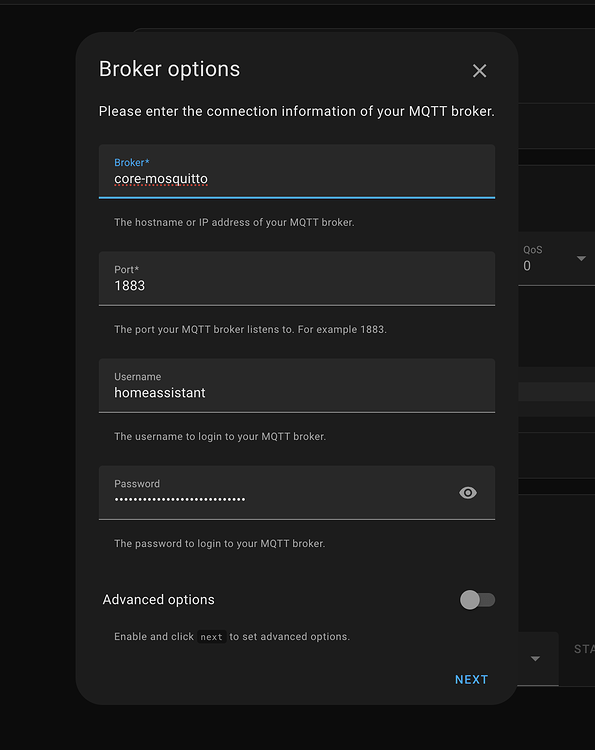Show the password with the eye icon
This screenshot has height=750, width=595.
pyautogui.click(x=468, y=493)
